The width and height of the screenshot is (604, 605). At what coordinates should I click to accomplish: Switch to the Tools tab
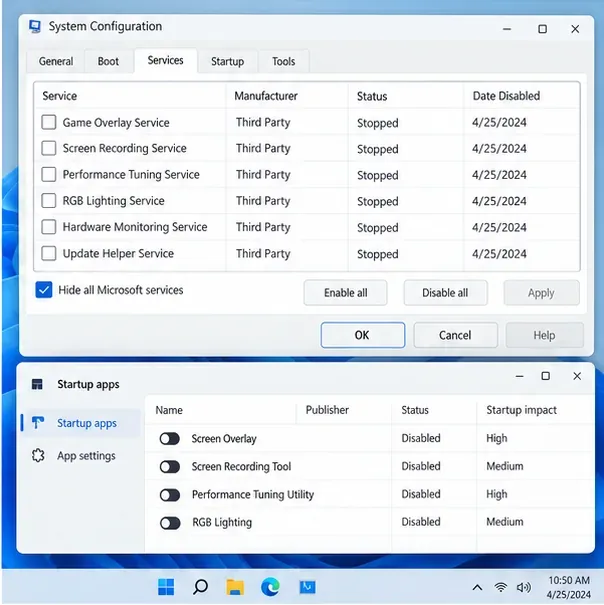[284, 61]
